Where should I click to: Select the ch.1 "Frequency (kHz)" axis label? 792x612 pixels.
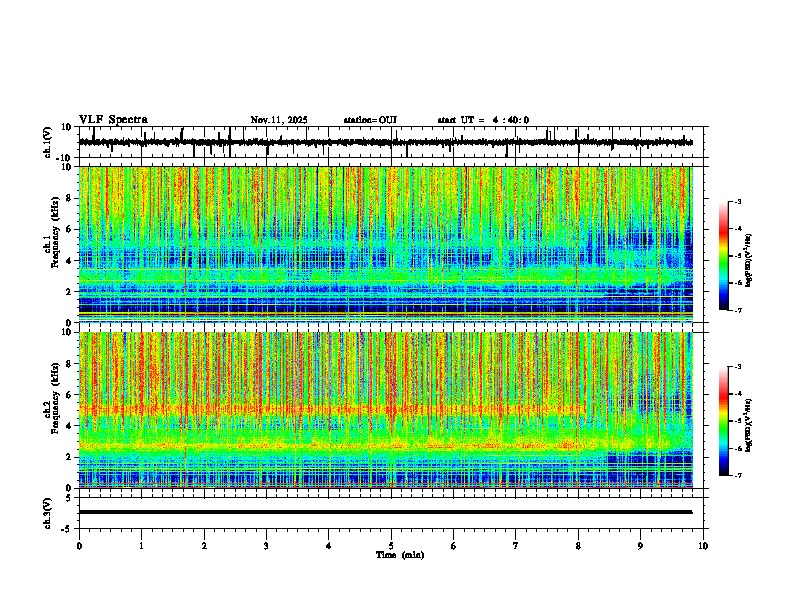coord(55,233)
